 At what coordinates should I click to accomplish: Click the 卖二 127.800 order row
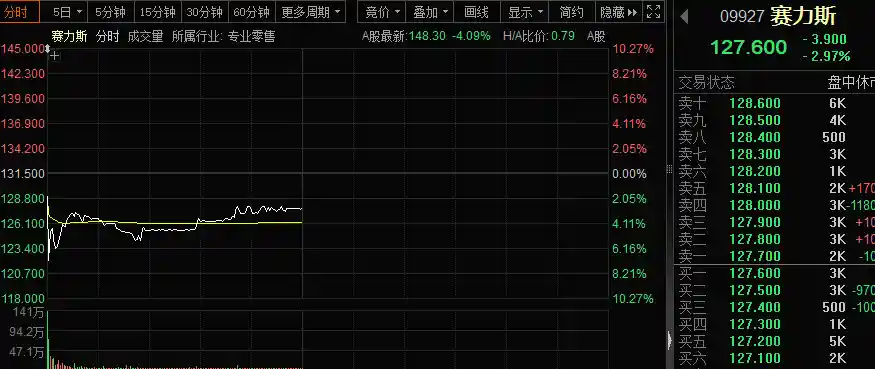click(x=775, y=239)
